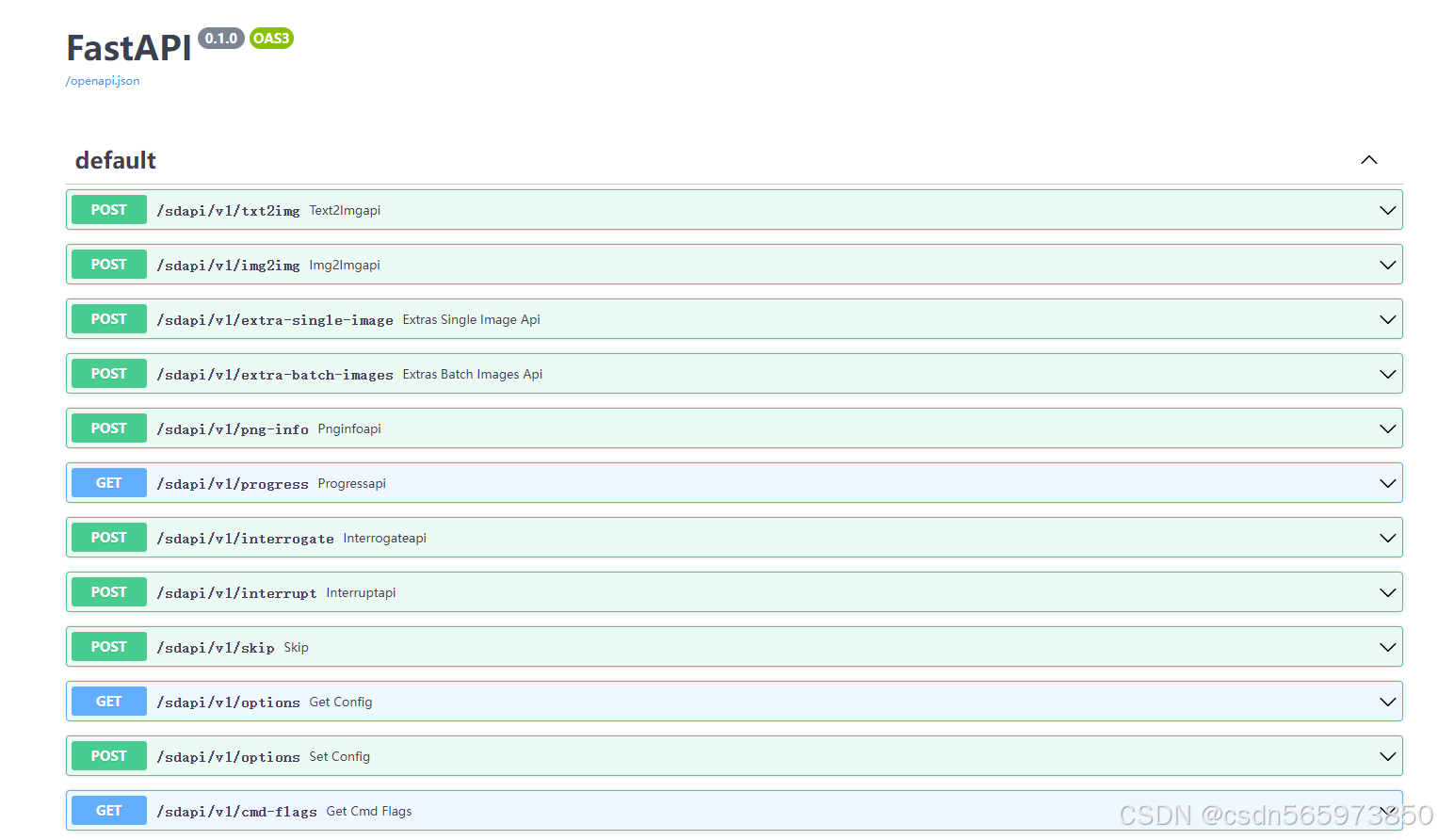This screenshot has height=840, width=1437.
Task: Expand the txt2img endpoint arrow
Action: 1387,210
